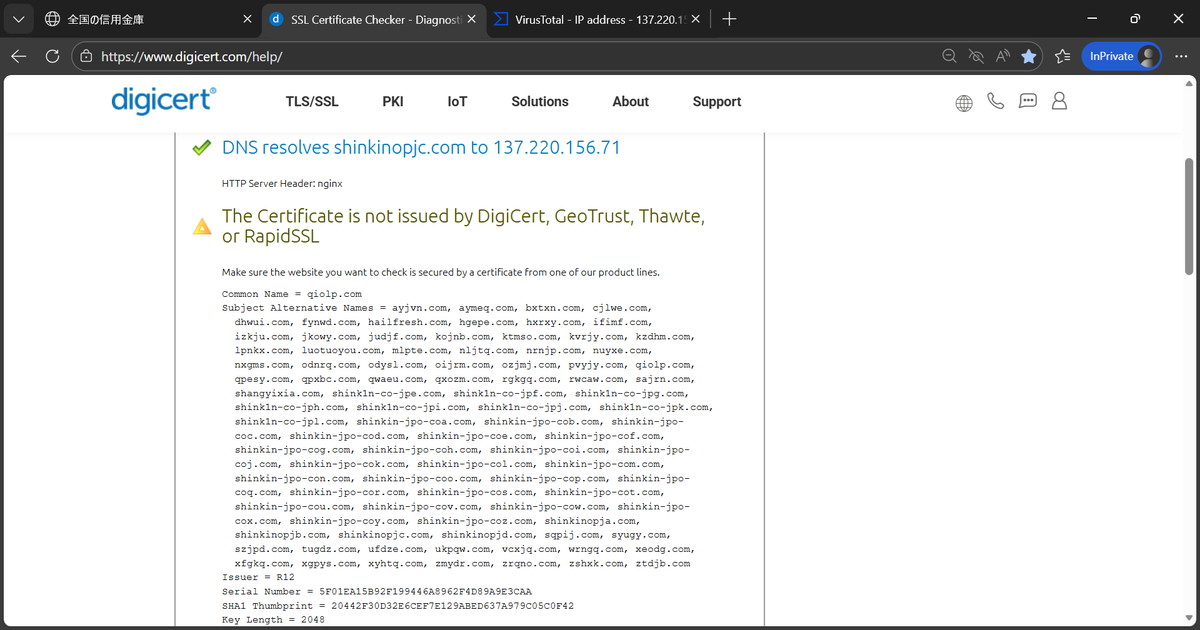The width and height of the screenshot is (1200, 630).
Task: Click the HTTP Server Header: nginx text
Action: (x=282, y=184)
